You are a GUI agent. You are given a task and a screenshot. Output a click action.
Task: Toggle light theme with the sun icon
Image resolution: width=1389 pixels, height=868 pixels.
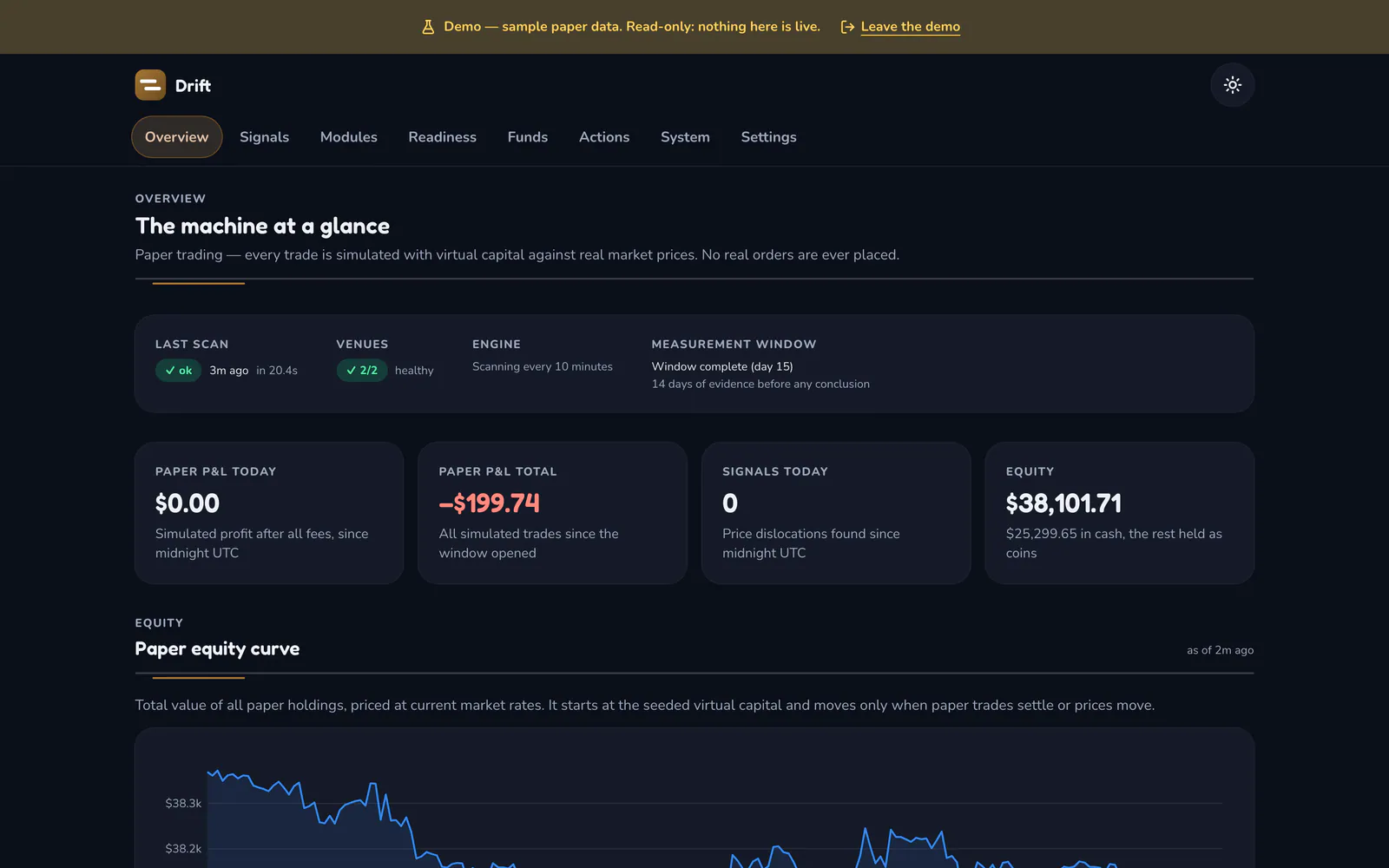coord(1232,85)
